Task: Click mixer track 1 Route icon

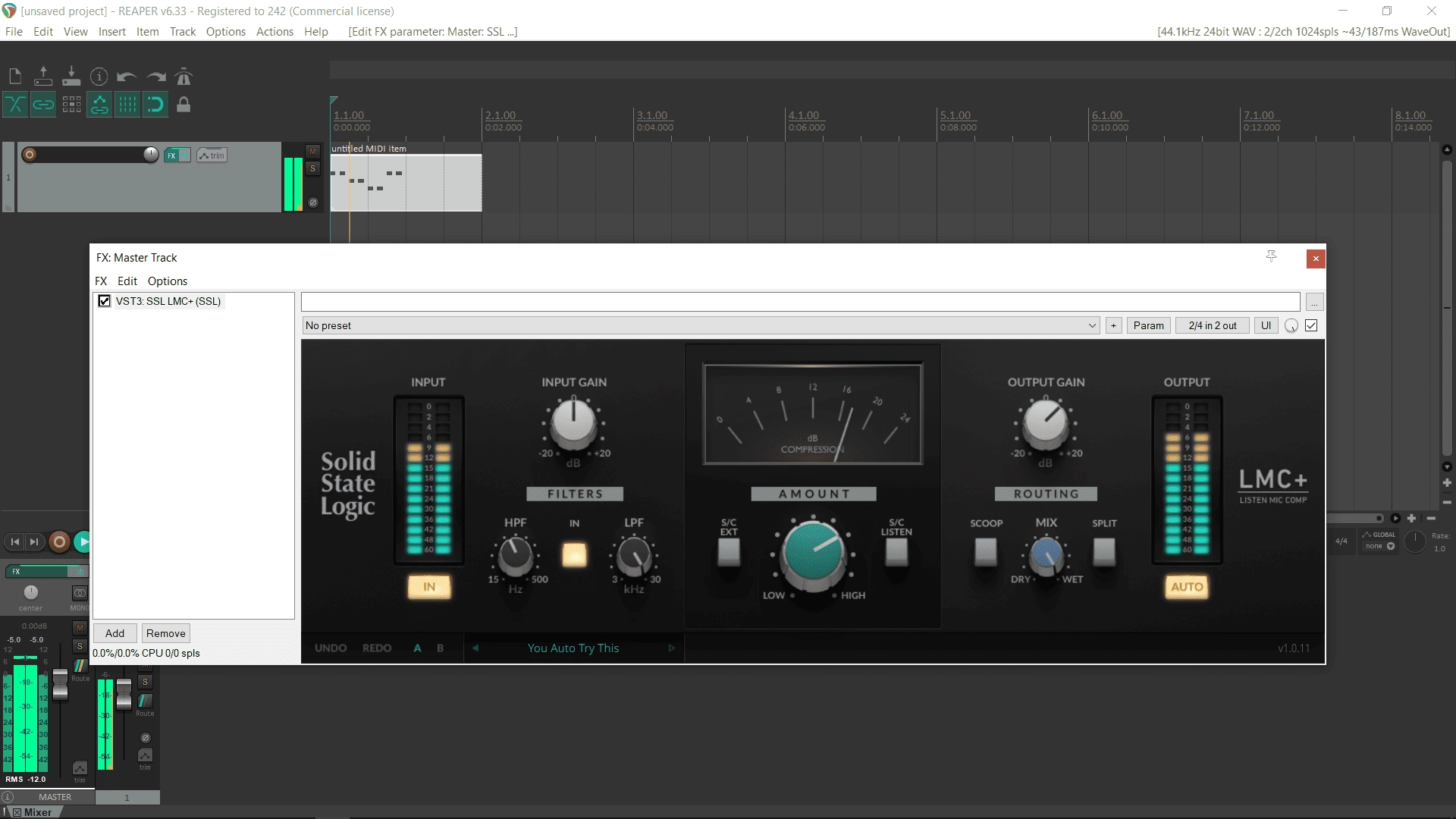Action: coord(145,701)
